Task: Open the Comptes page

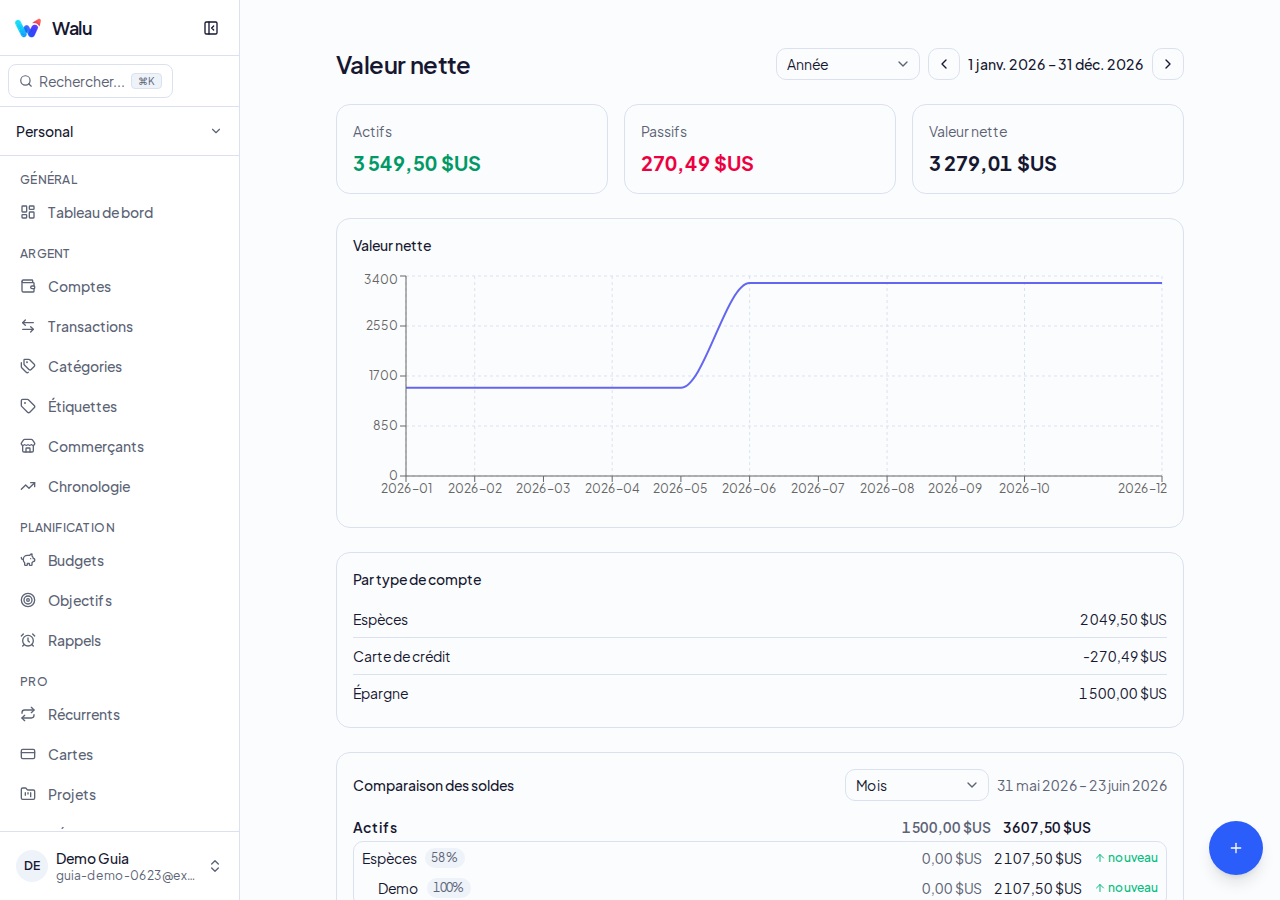Action: click(x=120, y=286)
